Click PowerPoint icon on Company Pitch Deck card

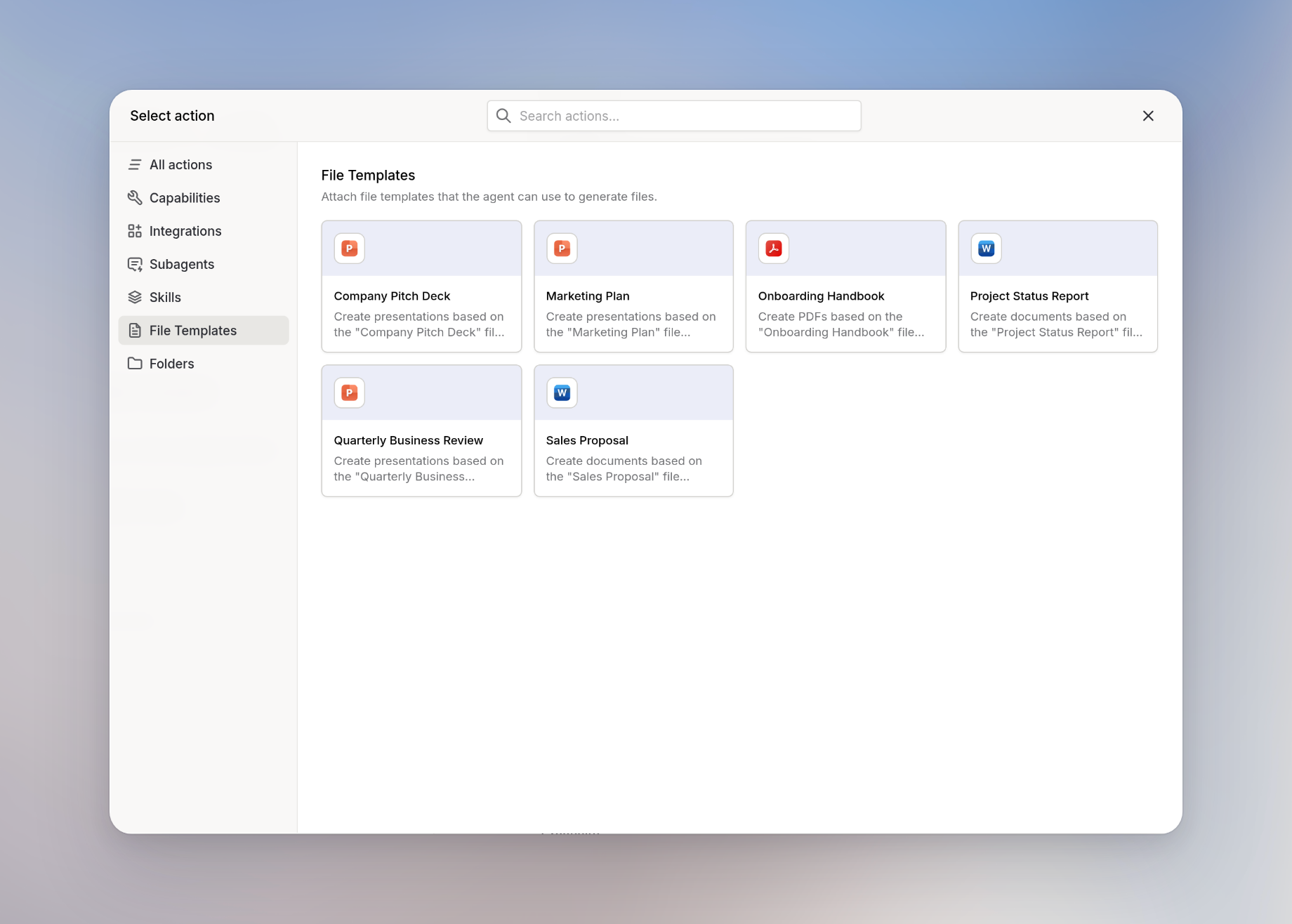(x=350, y=249)
